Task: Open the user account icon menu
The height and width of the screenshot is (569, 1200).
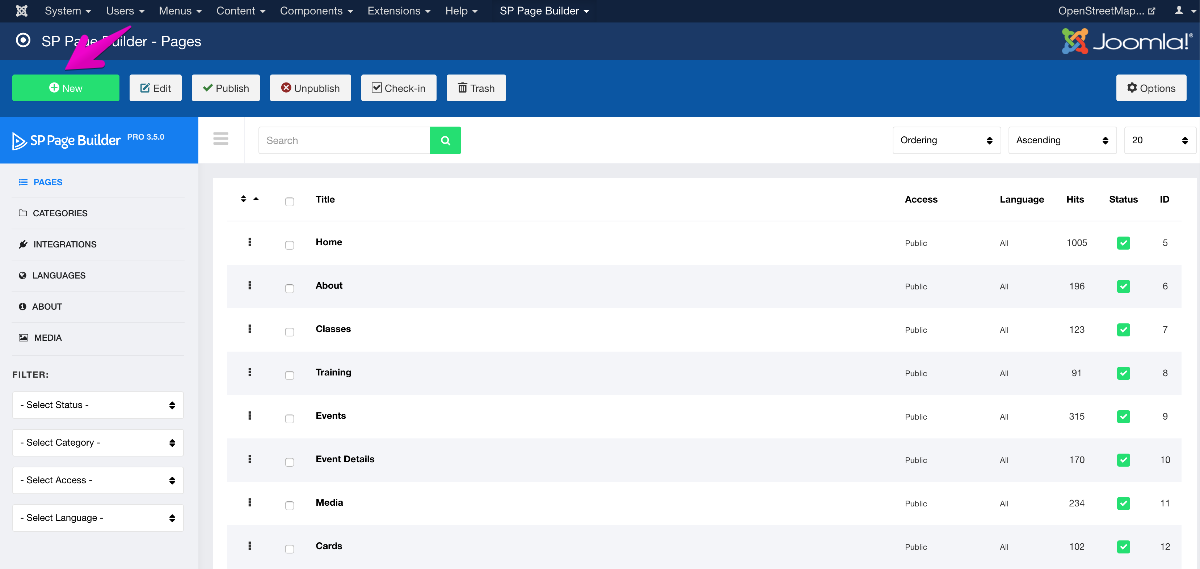Action: pyautogui.click(x=1182, y=11)
